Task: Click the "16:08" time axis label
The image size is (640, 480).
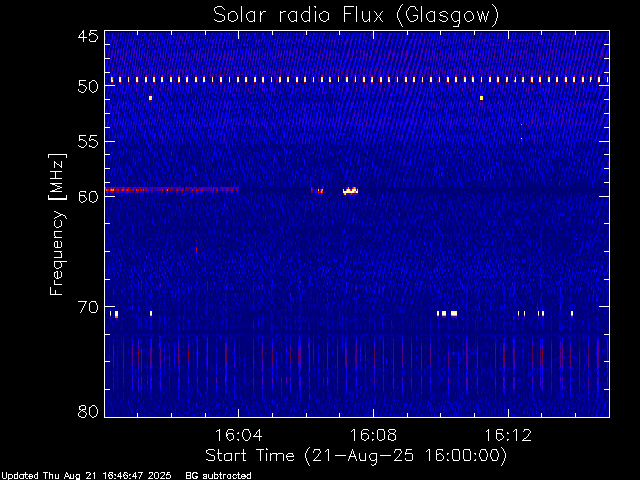Action: [373, 435]
